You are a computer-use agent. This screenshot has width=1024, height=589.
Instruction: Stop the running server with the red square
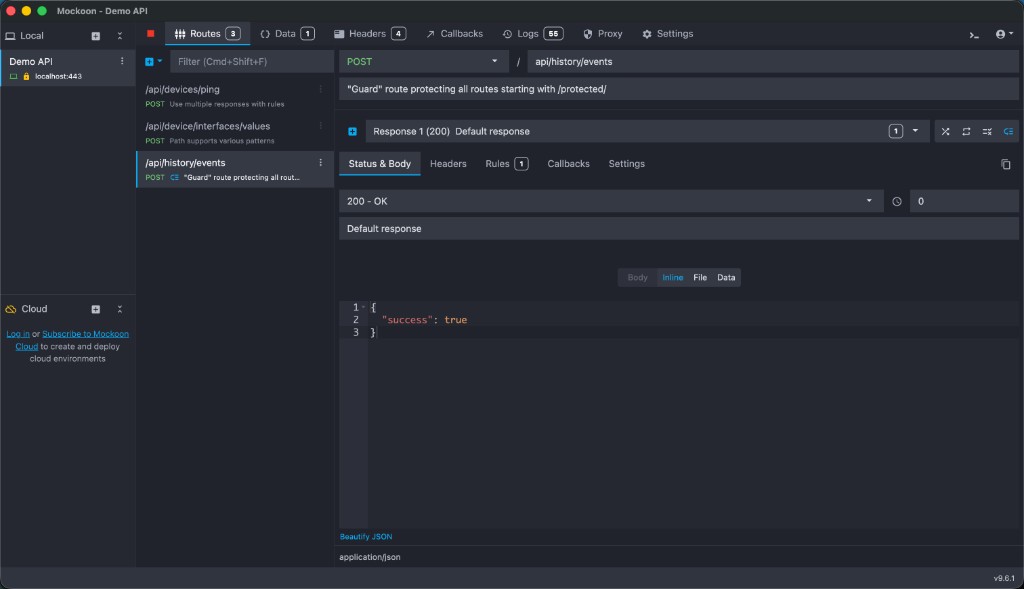151,33
